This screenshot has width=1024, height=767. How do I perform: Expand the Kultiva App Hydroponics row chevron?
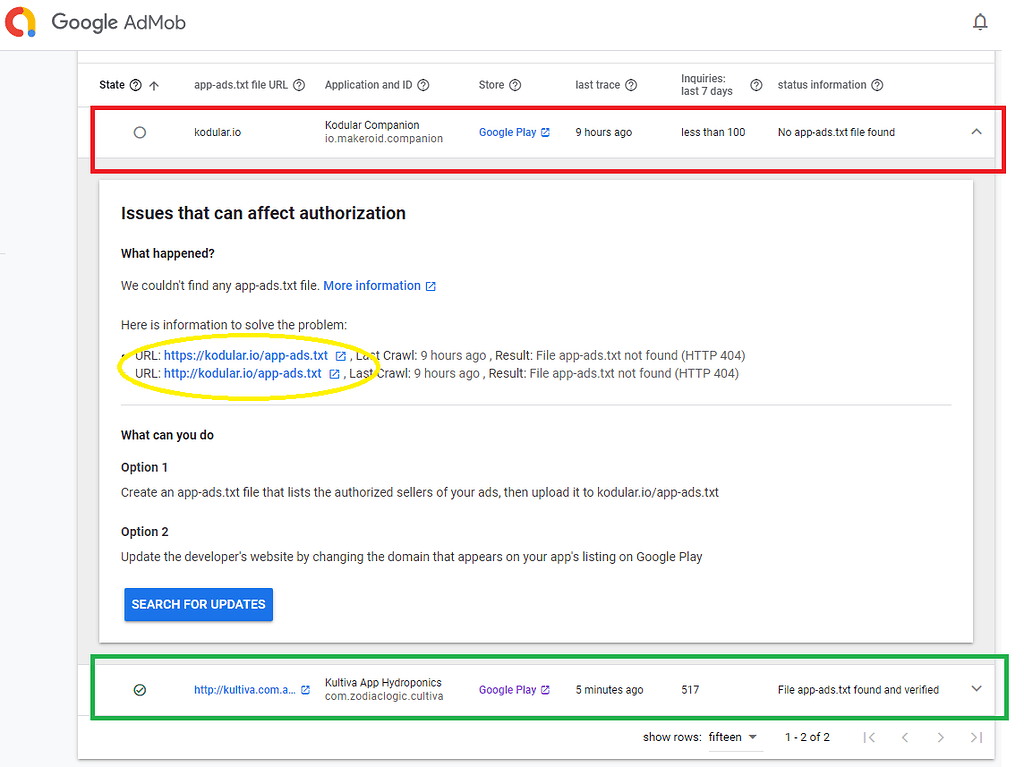point(977,689)
